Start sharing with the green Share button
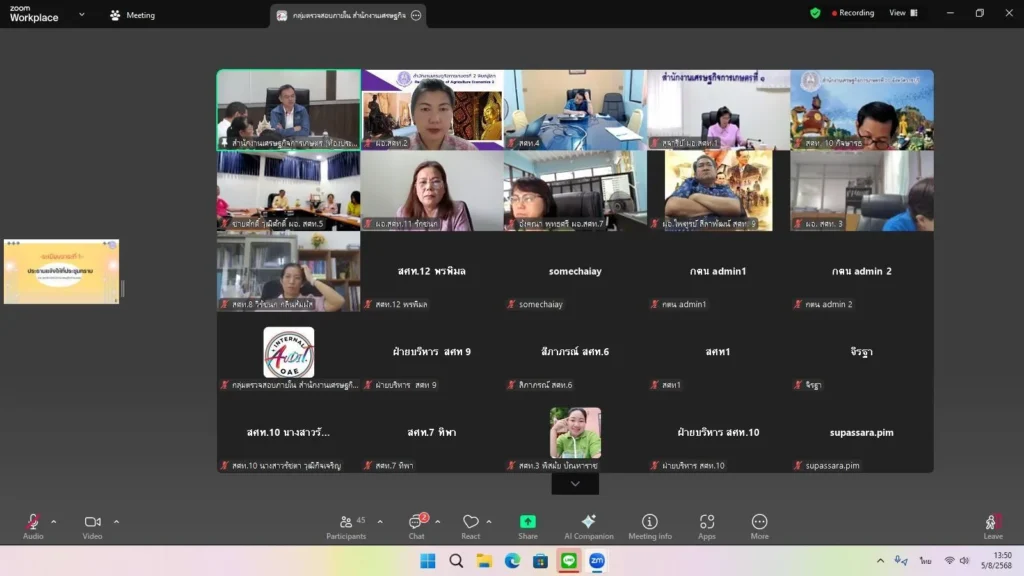 528,526
